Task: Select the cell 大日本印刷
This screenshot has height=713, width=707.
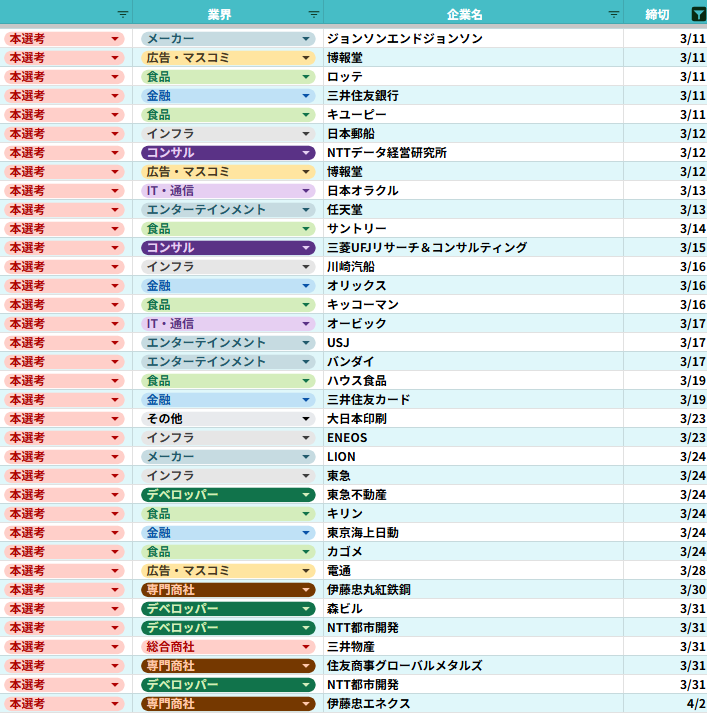Action: 473,419
